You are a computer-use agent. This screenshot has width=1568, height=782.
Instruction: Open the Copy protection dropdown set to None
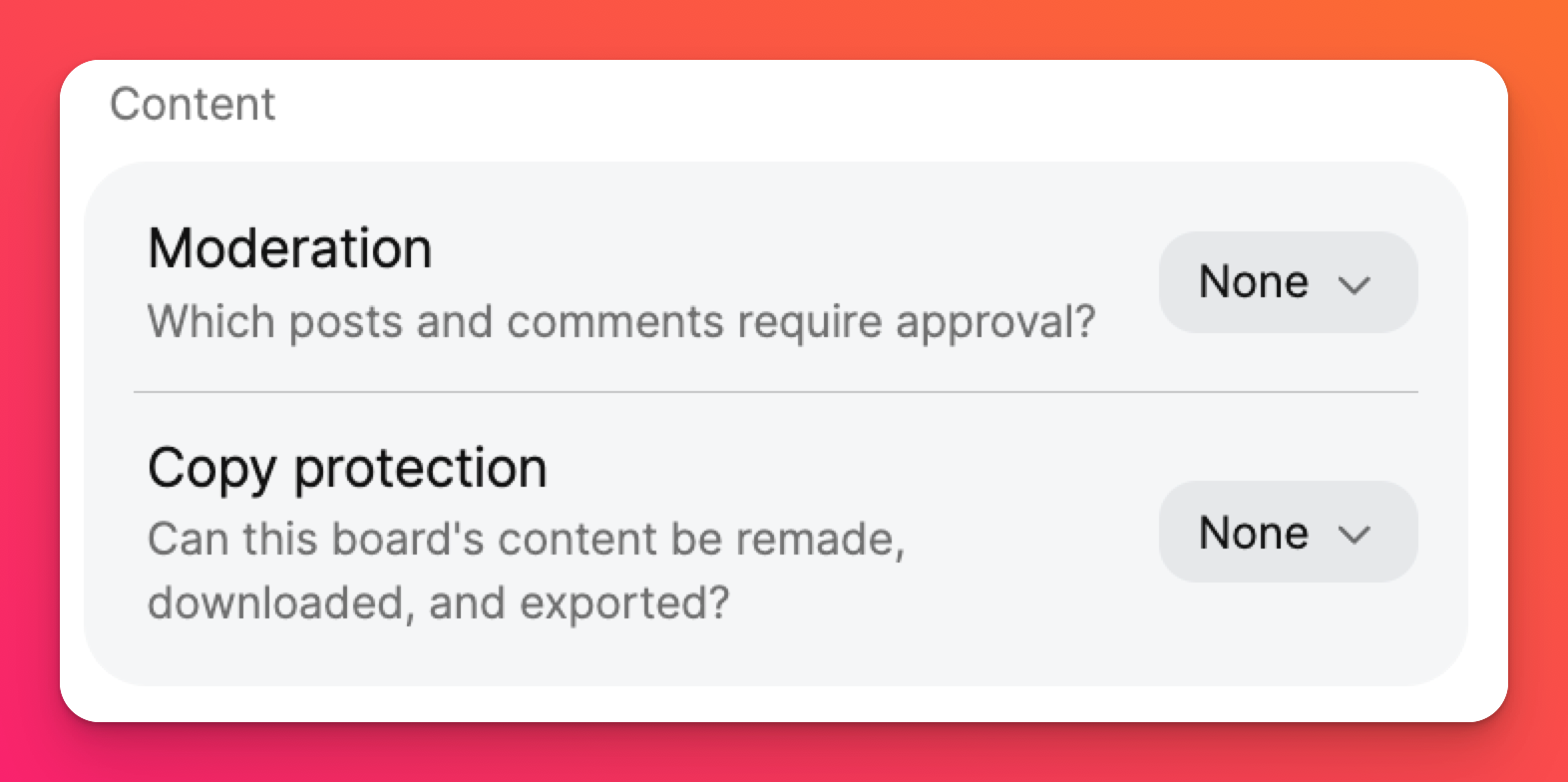(x=1287, y=532)
